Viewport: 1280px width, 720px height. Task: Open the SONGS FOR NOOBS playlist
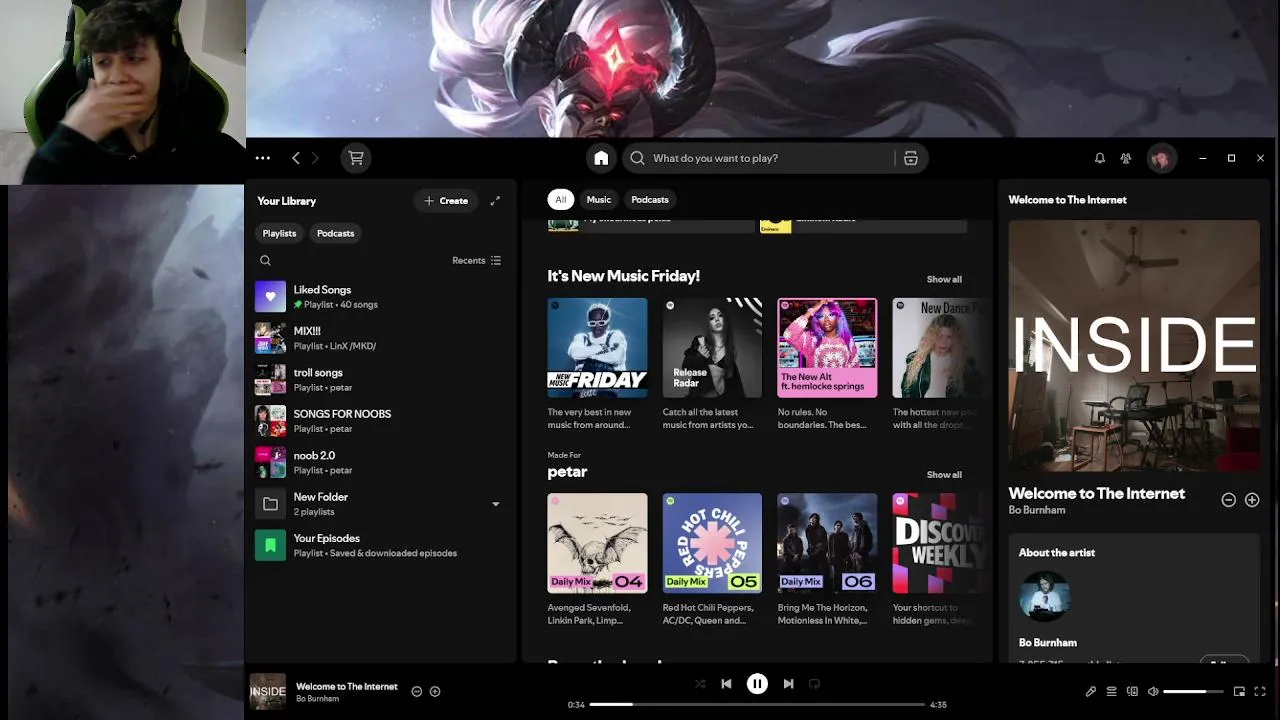[380, 421]
